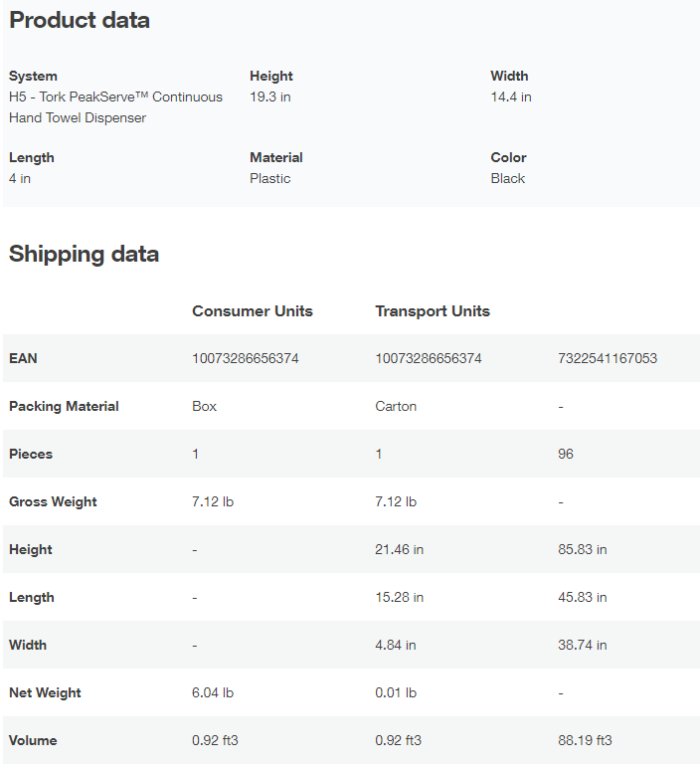
Task: Click the 96 pieces value
Action: [566, 454]
